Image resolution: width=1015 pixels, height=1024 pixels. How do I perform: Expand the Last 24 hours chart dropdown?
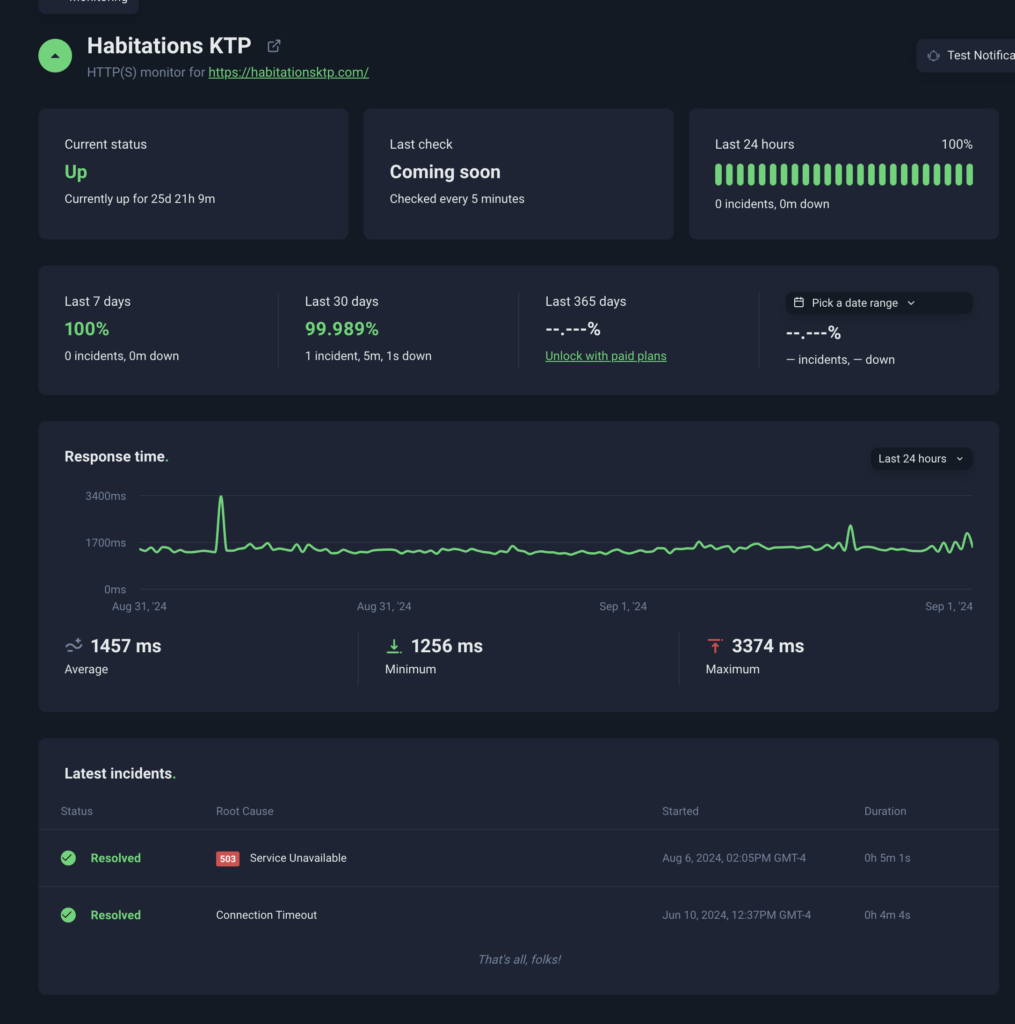point(920,459)
